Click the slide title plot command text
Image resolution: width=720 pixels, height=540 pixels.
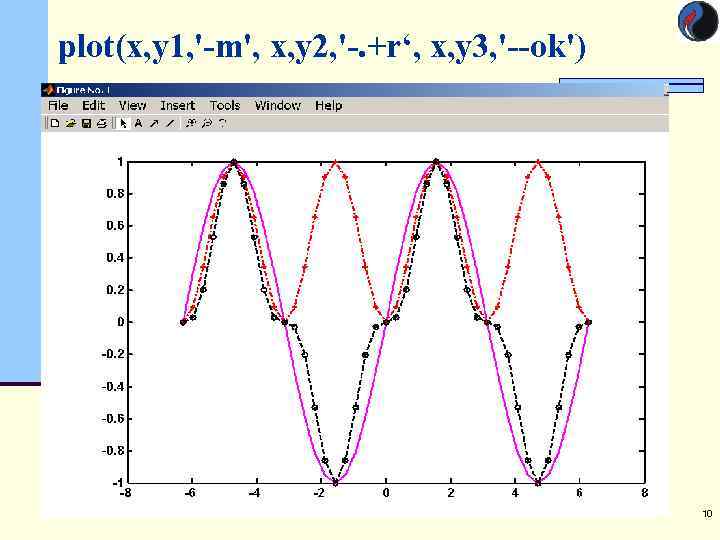[322, 46]
